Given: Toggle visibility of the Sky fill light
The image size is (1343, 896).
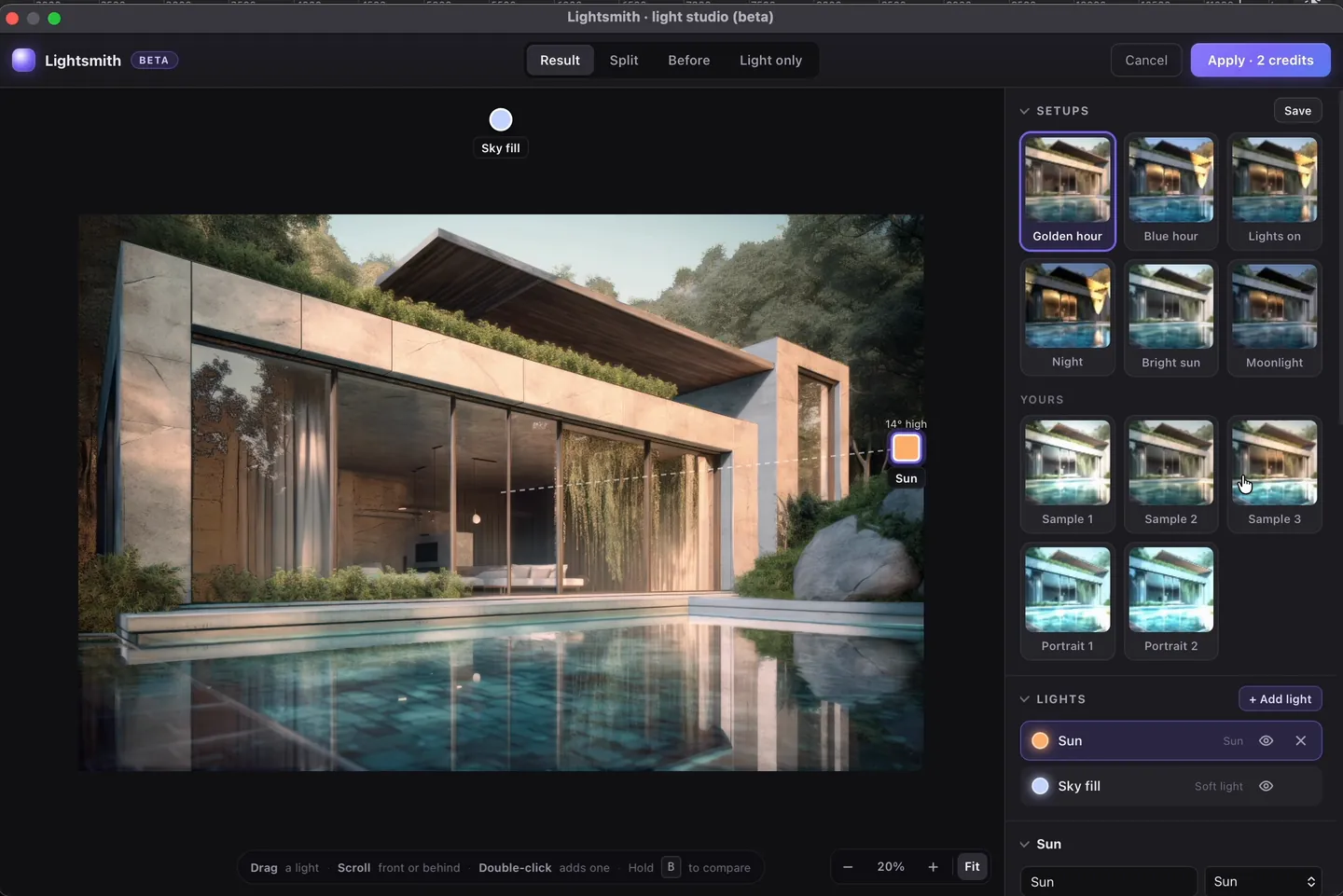Looking at the screenshot, I should [1266, 786].
